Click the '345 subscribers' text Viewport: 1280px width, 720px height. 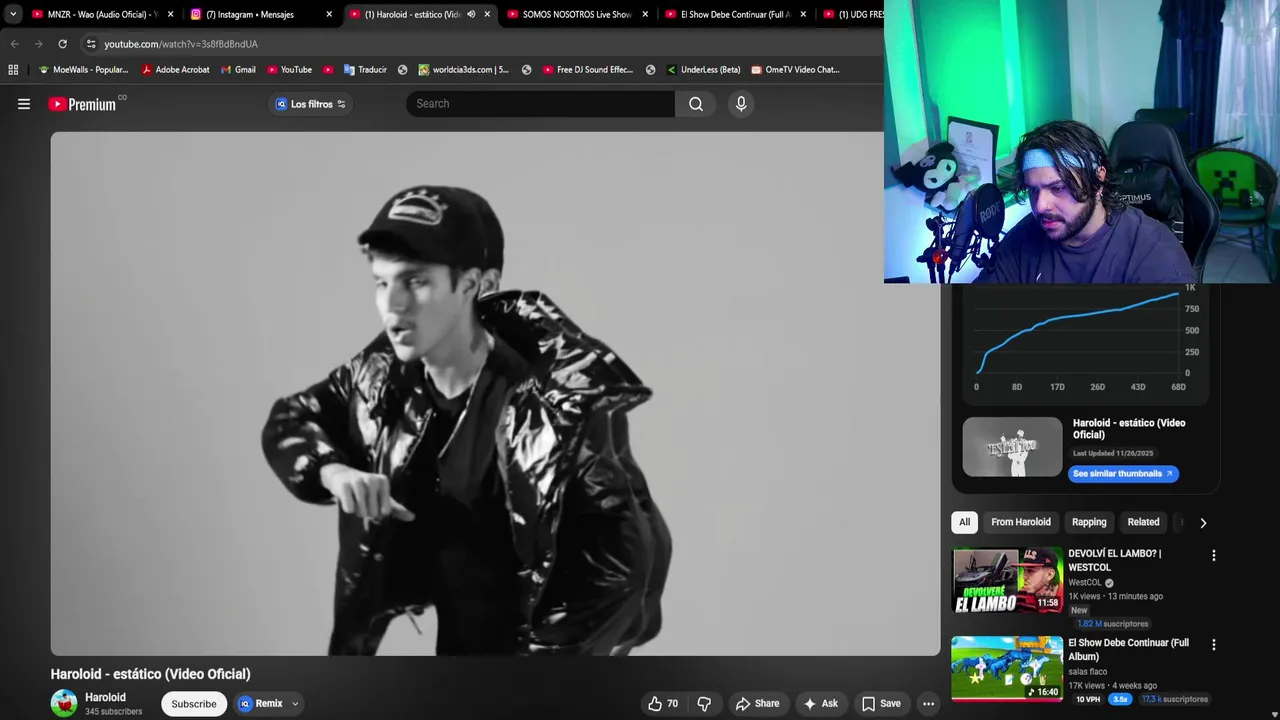tap(113, 712)
